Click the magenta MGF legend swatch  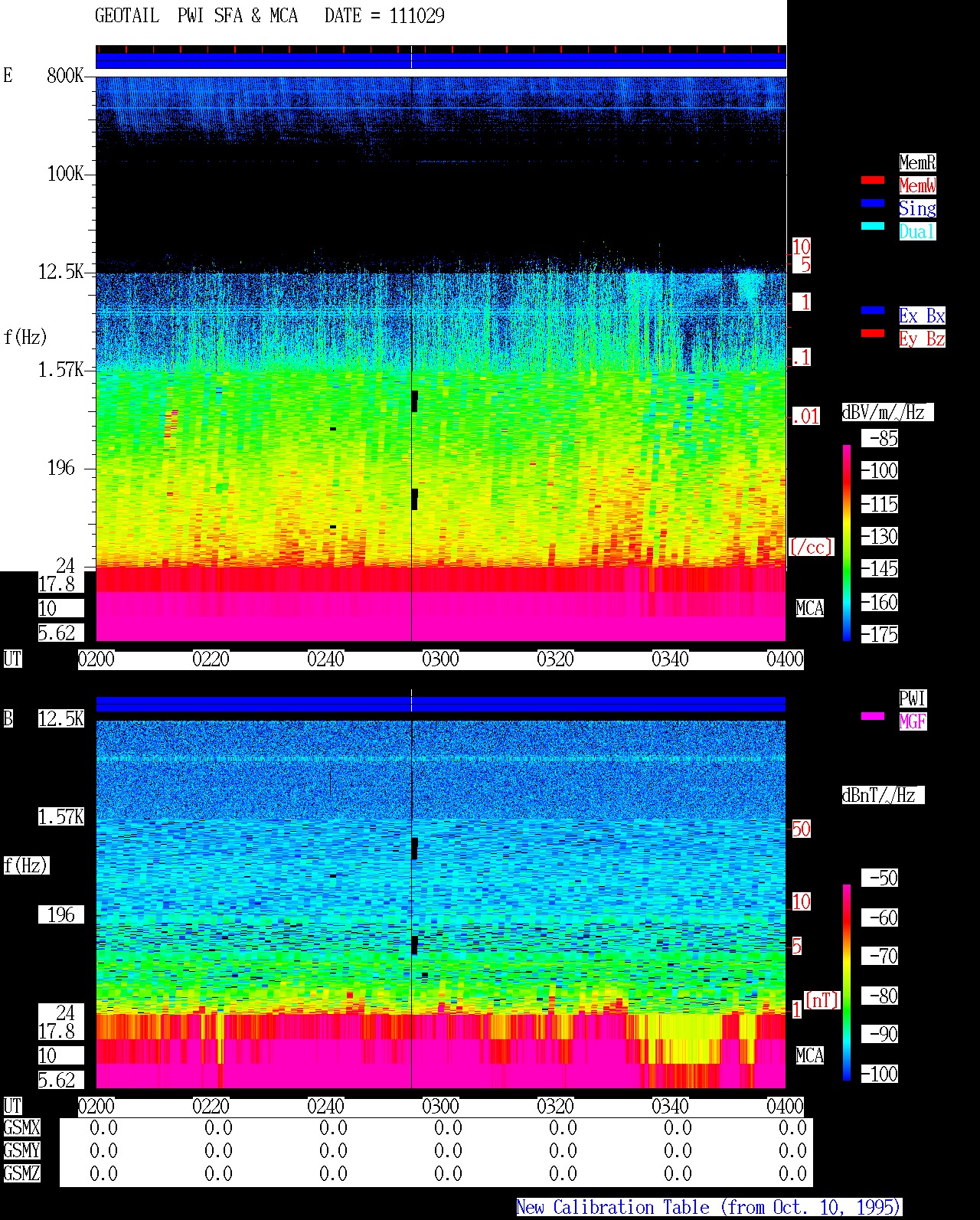(873, 716)
